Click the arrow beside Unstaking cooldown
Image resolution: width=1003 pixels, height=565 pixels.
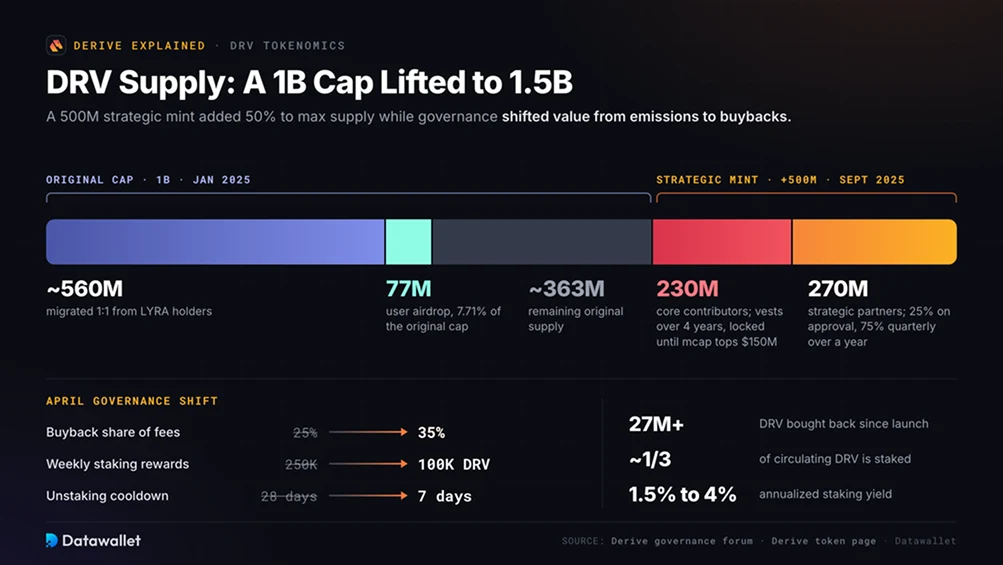coord(368,496)
